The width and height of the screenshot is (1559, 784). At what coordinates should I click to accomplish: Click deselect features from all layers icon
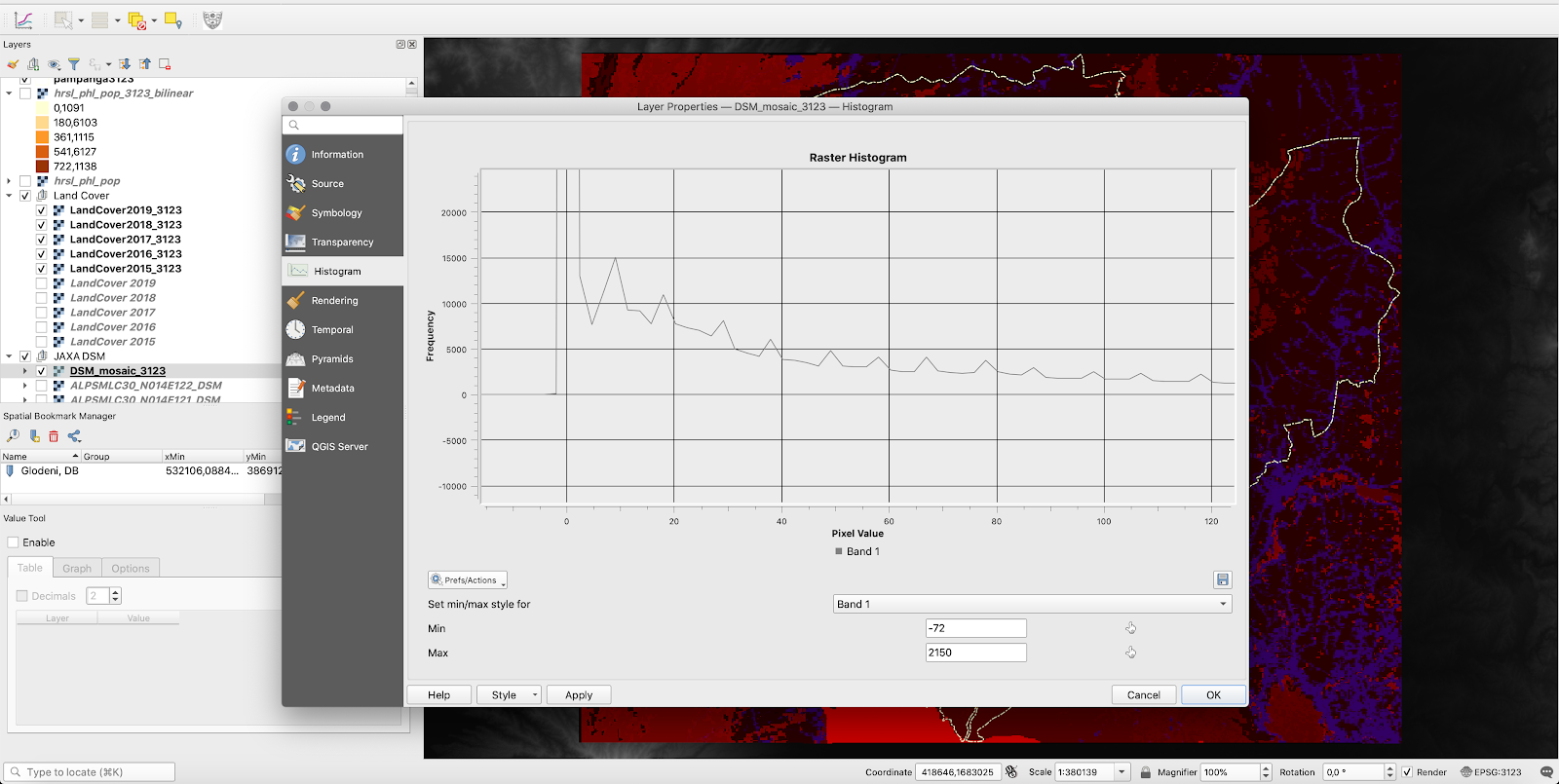click(136, 20)
